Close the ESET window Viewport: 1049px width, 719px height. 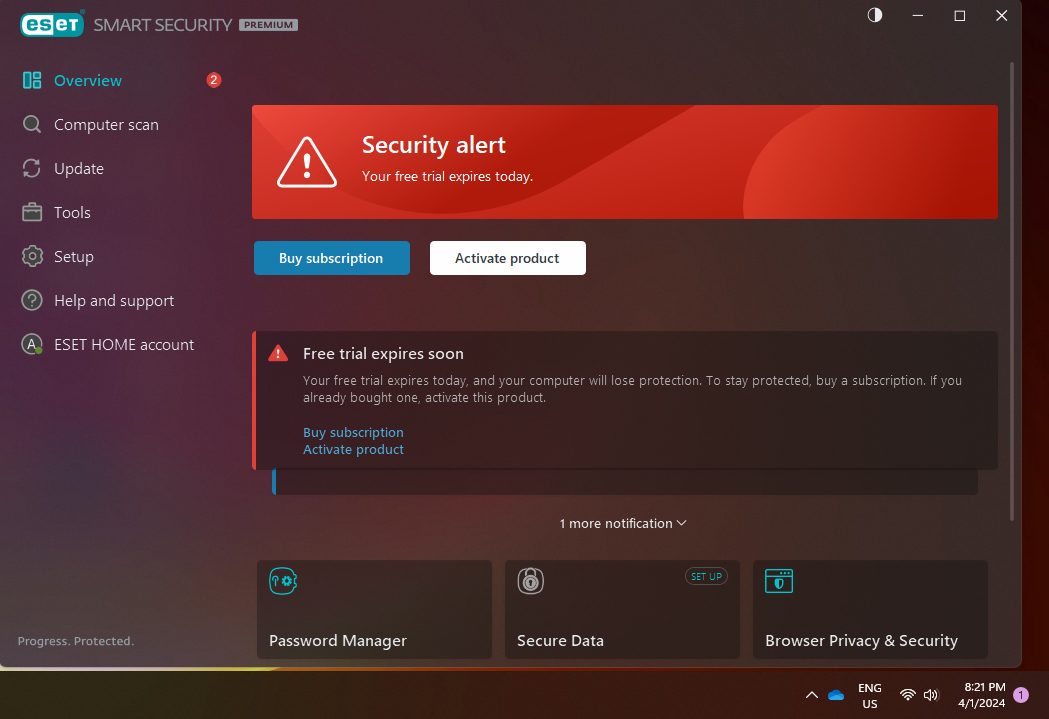(1002, 15)
